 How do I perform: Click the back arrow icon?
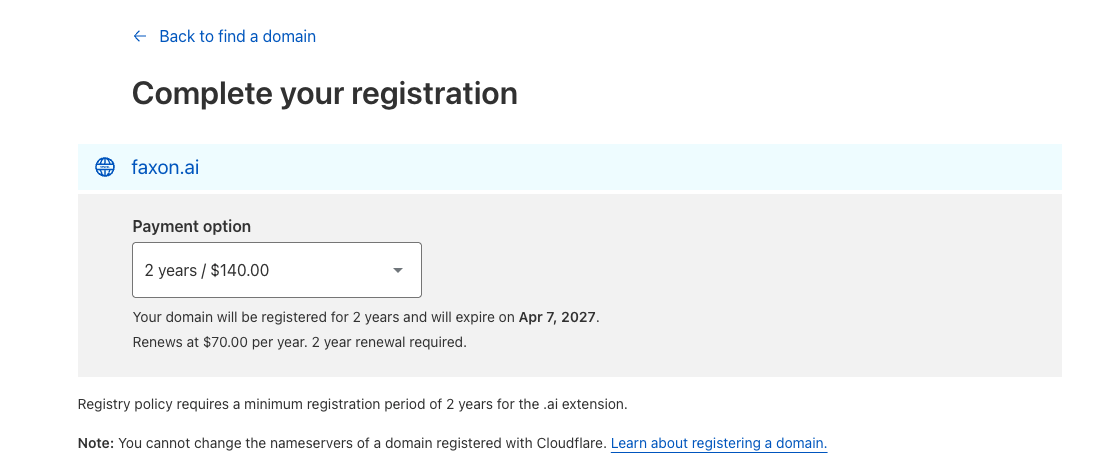pyautogui.click(x=140, y=36)
